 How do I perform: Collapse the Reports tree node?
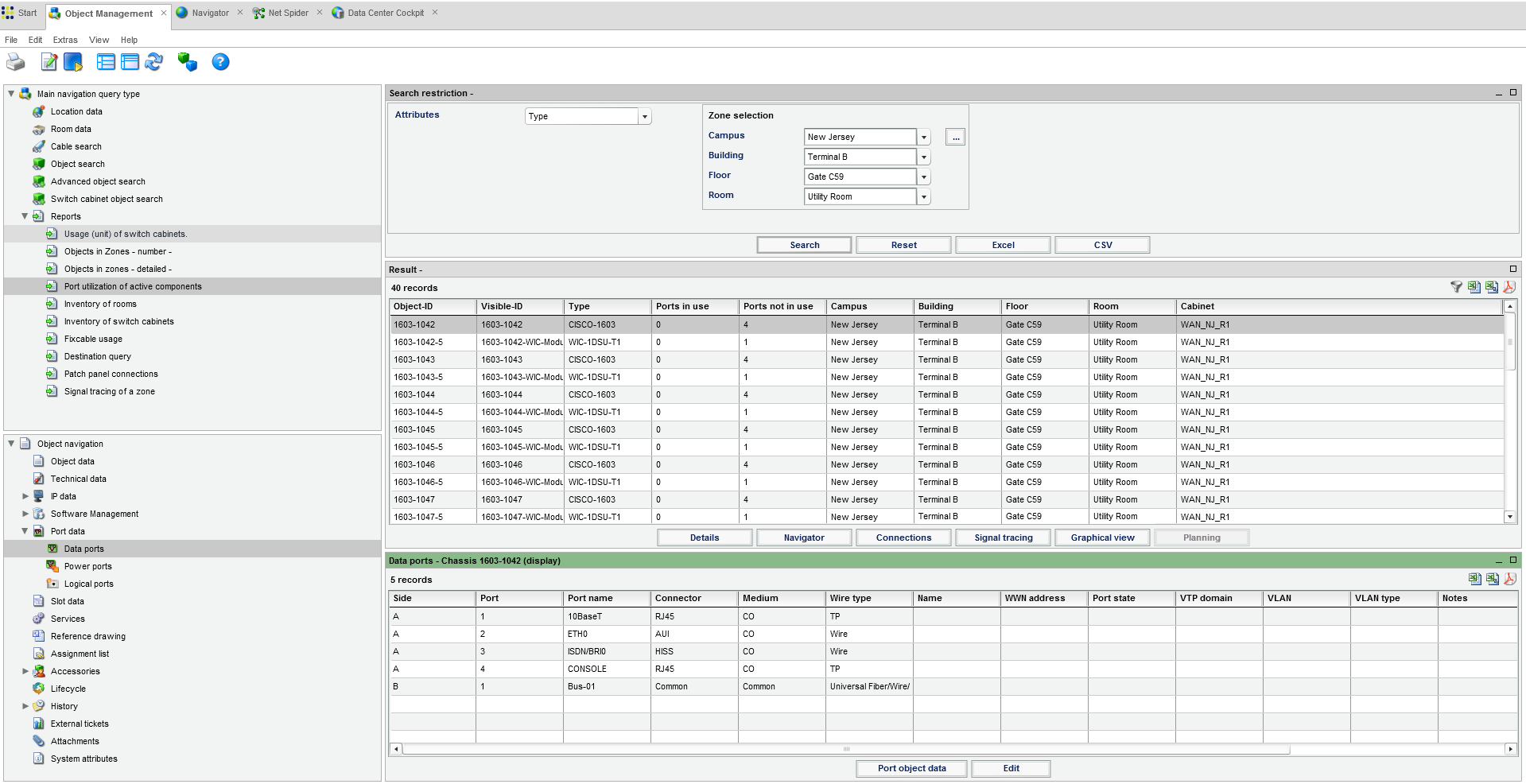25,216
